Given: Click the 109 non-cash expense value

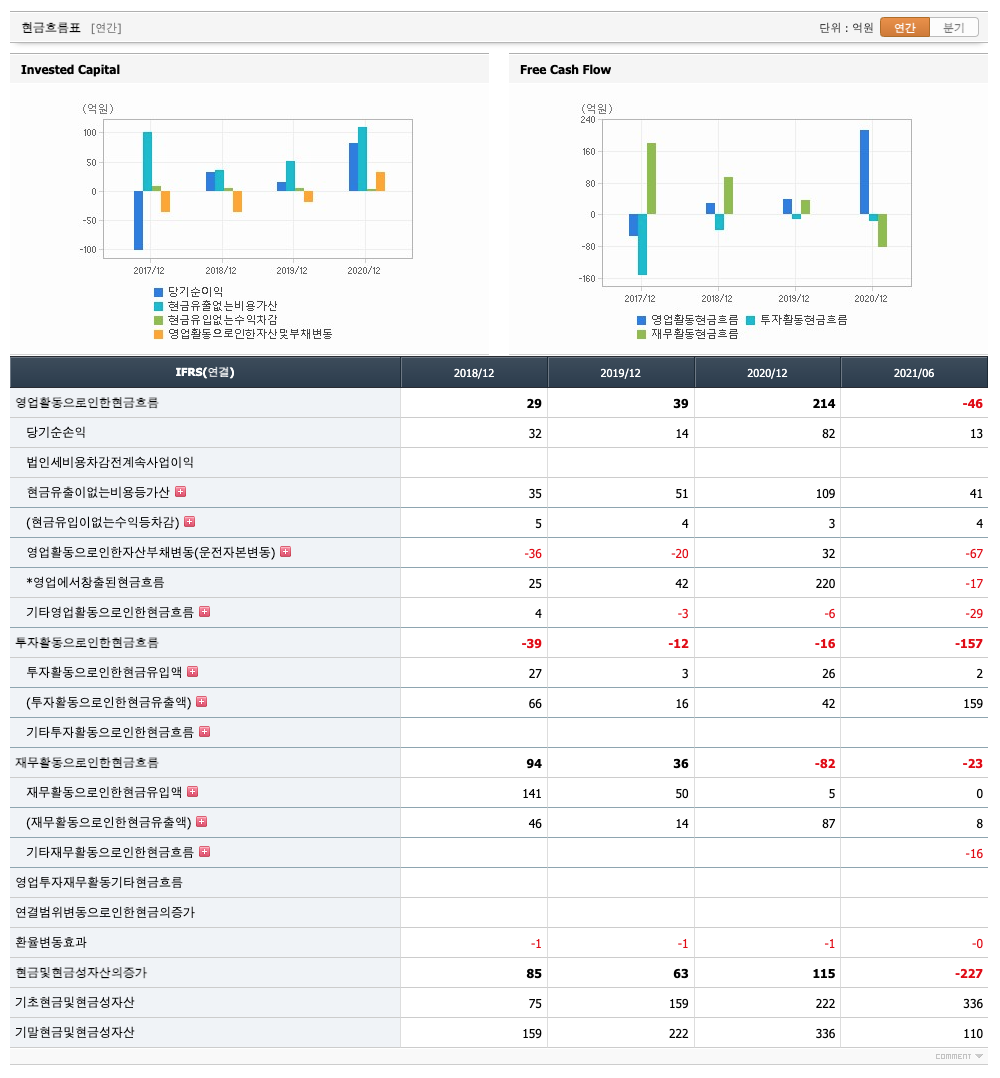Looking at the screenshot, I should pos(825,494).
